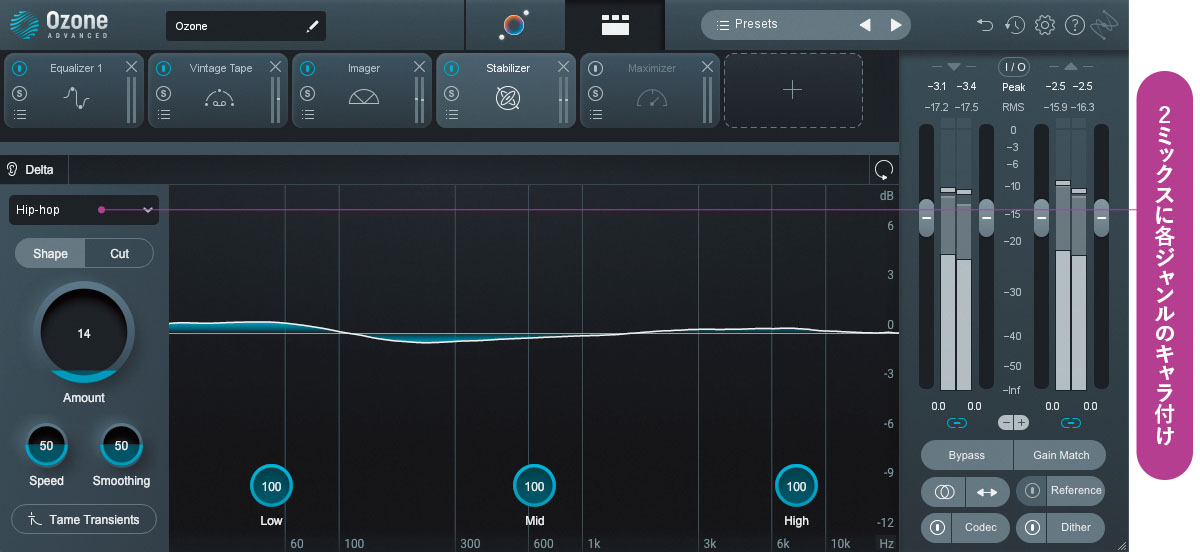Open the Settings gear icon

tap(1045, 25)
